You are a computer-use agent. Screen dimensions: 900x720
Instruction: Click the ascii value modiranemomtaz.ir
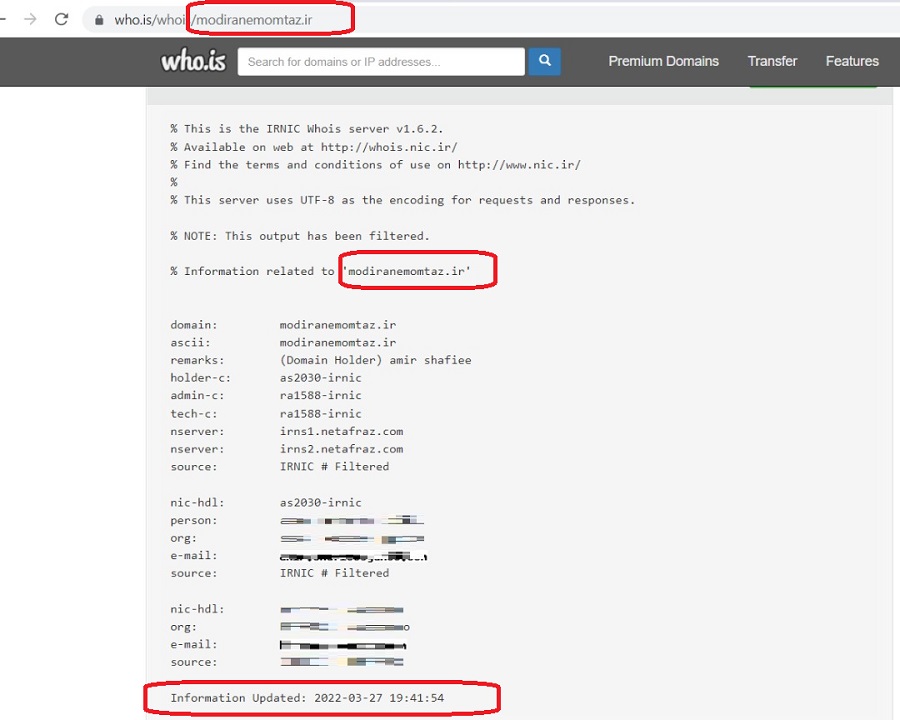click(338, 343)
